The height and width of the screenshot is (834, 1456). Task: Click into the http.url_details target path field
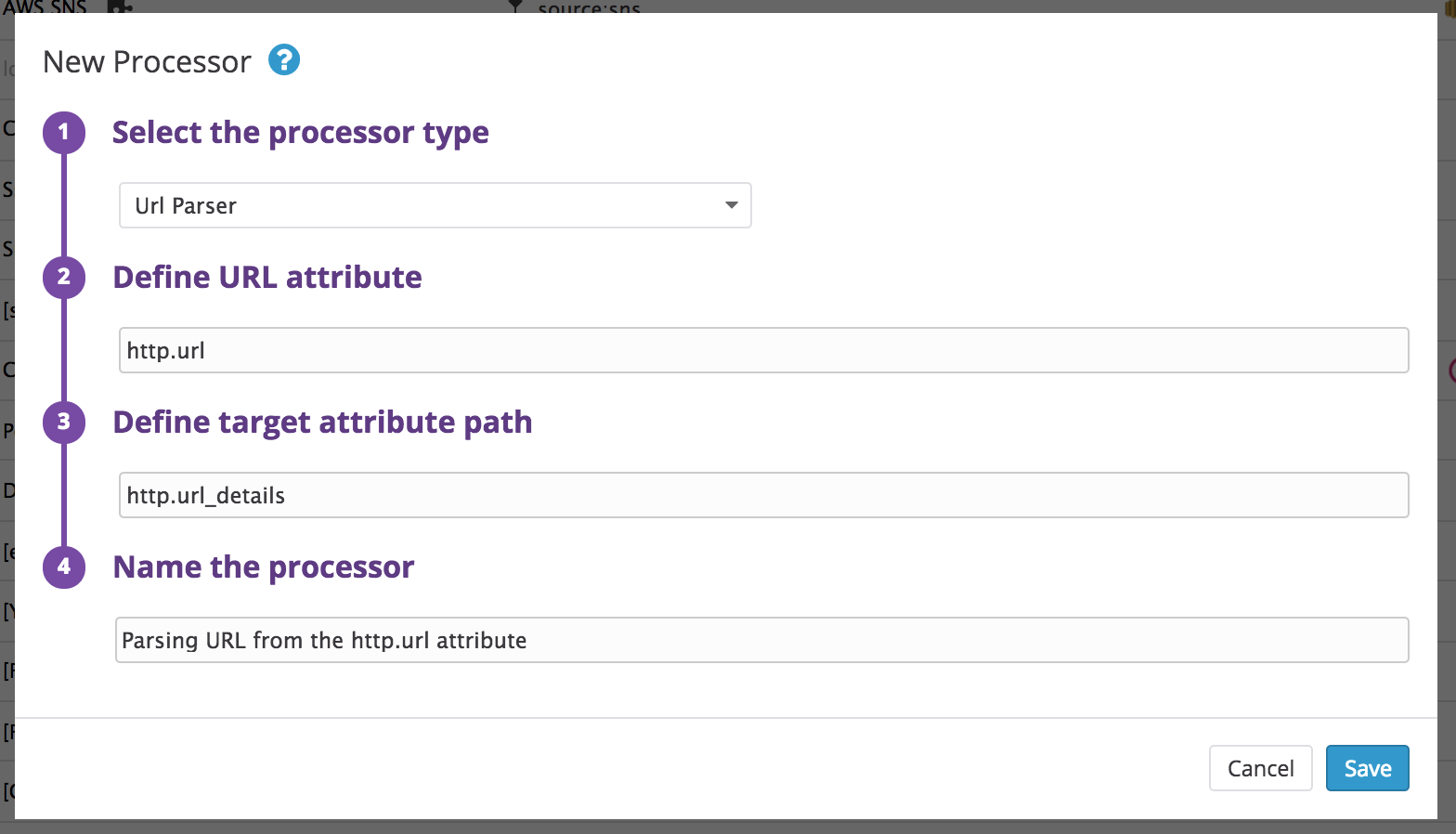tap(763, 495)
